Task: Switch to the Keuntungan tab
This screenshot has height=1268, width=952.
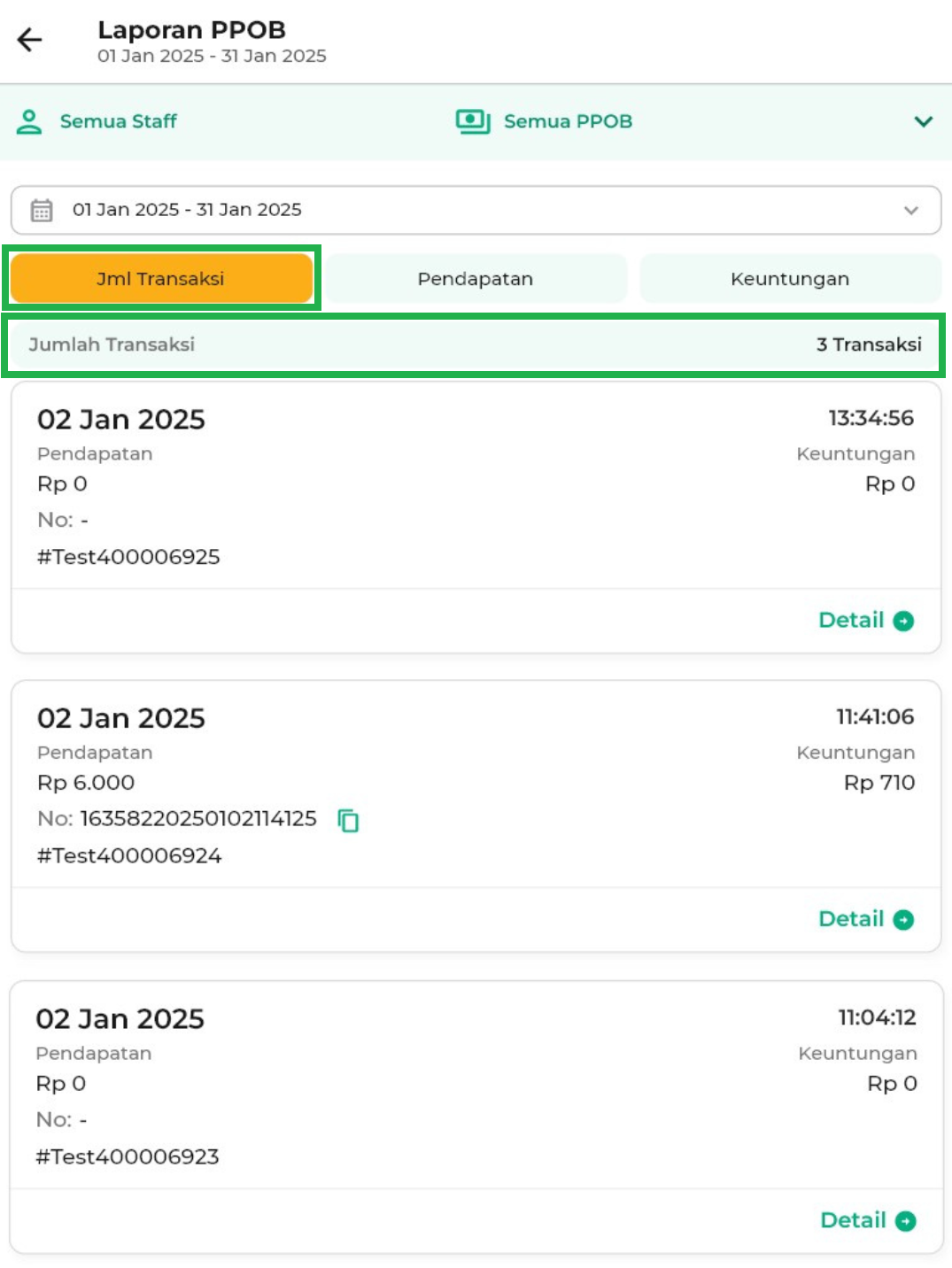Action: tap(790, 279)
